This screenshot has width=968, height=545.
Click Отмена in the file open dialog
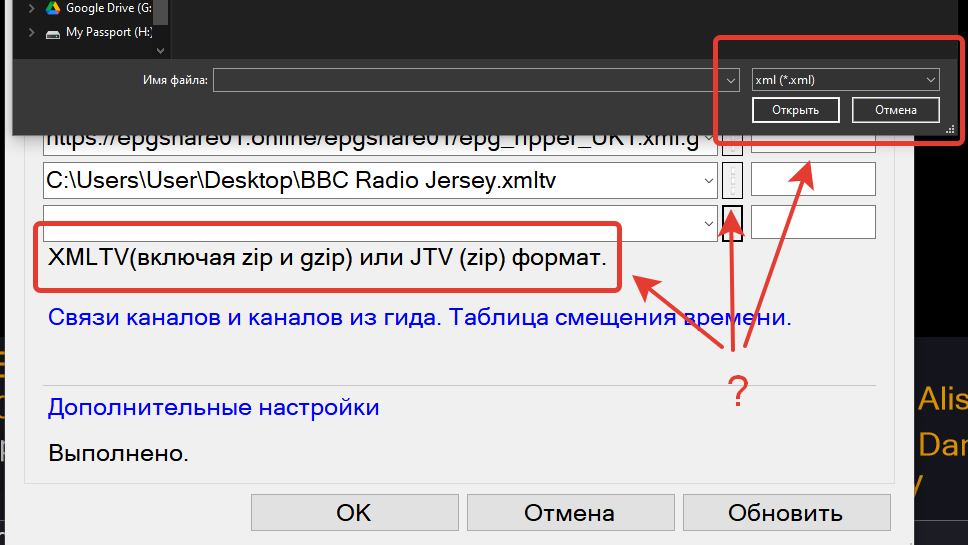click(895, 110)
